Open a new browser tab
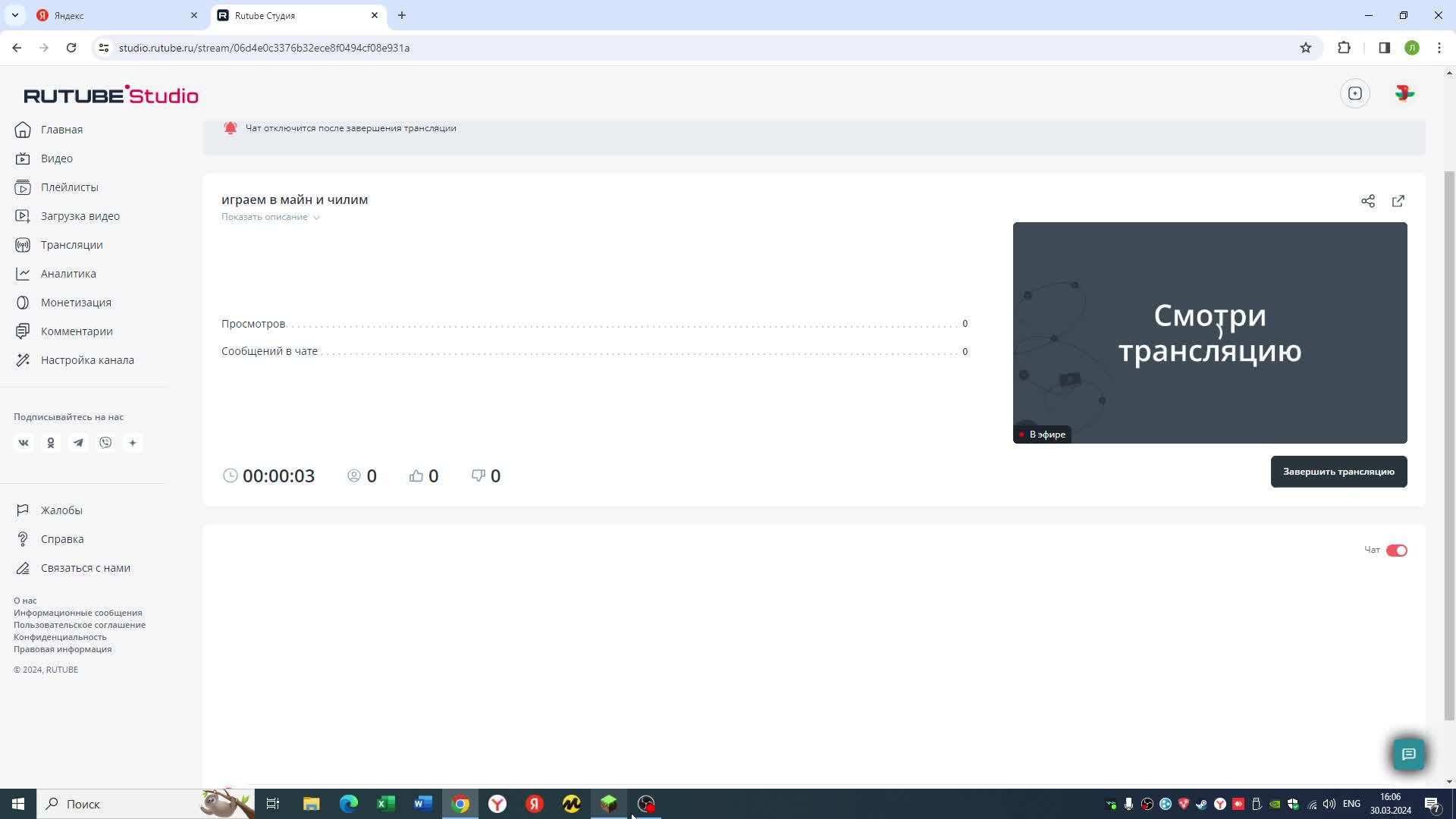 (x=402, y=15)
